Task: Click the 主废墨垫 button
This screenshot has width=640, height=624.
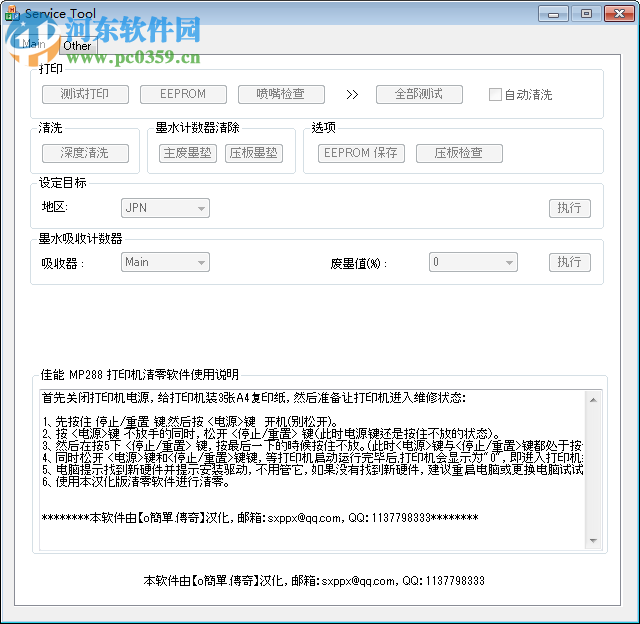Action: pyautogui.click(x=188, y=153)
